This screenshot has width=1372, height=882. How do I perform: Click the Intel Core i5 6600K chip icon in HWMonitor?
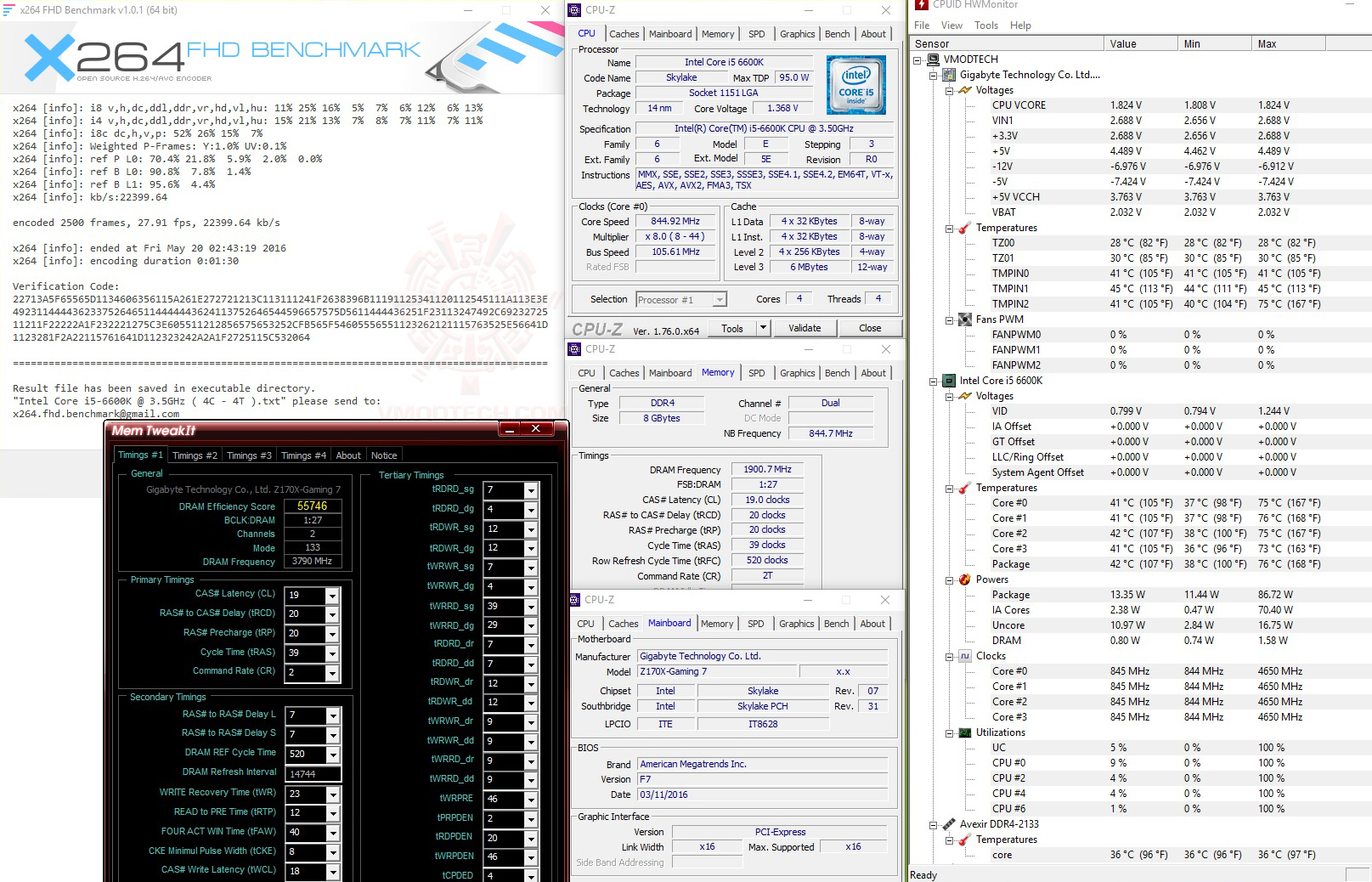coord(949,381)
